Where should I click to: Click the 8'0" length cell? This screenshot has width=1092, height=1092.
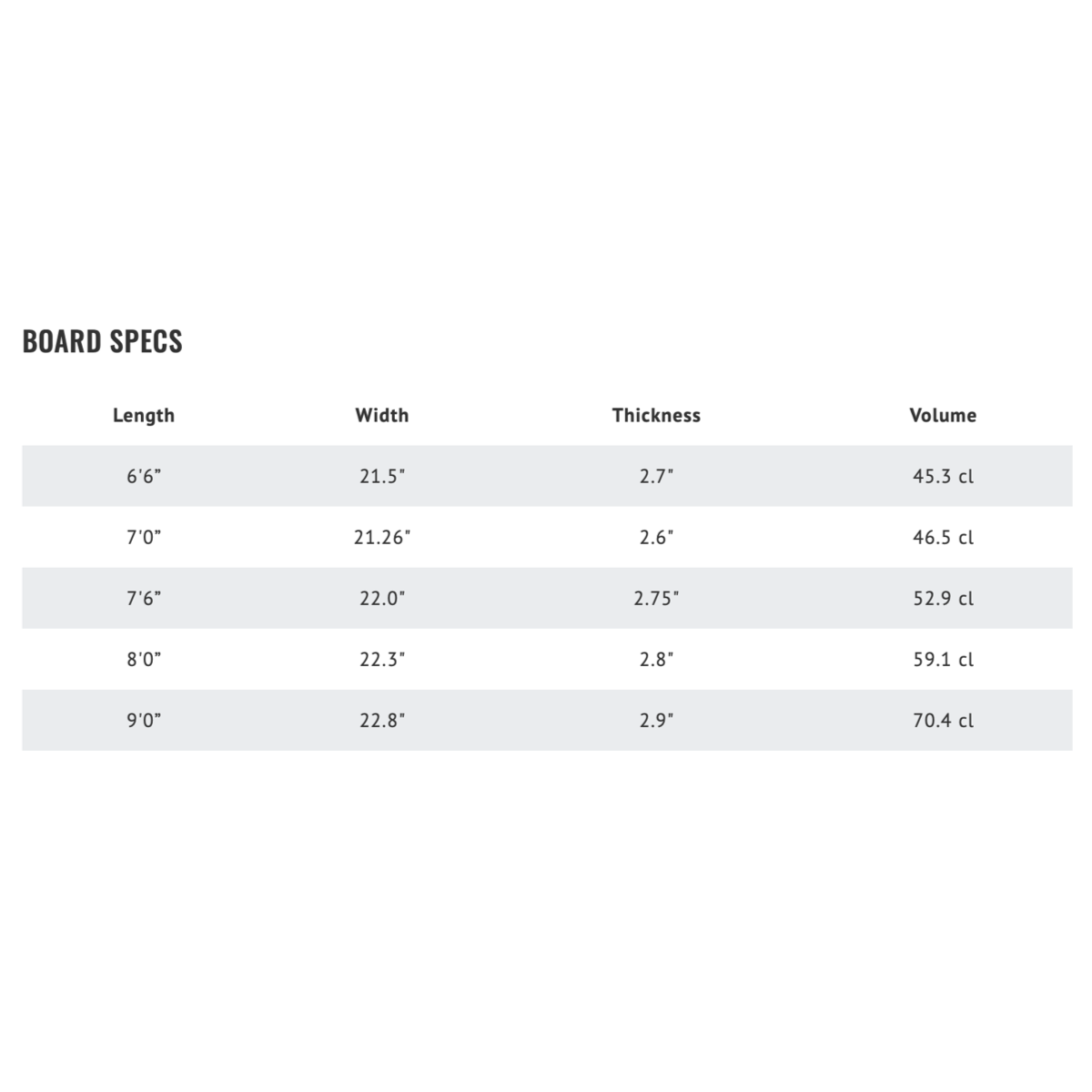(x=144, y=660)
